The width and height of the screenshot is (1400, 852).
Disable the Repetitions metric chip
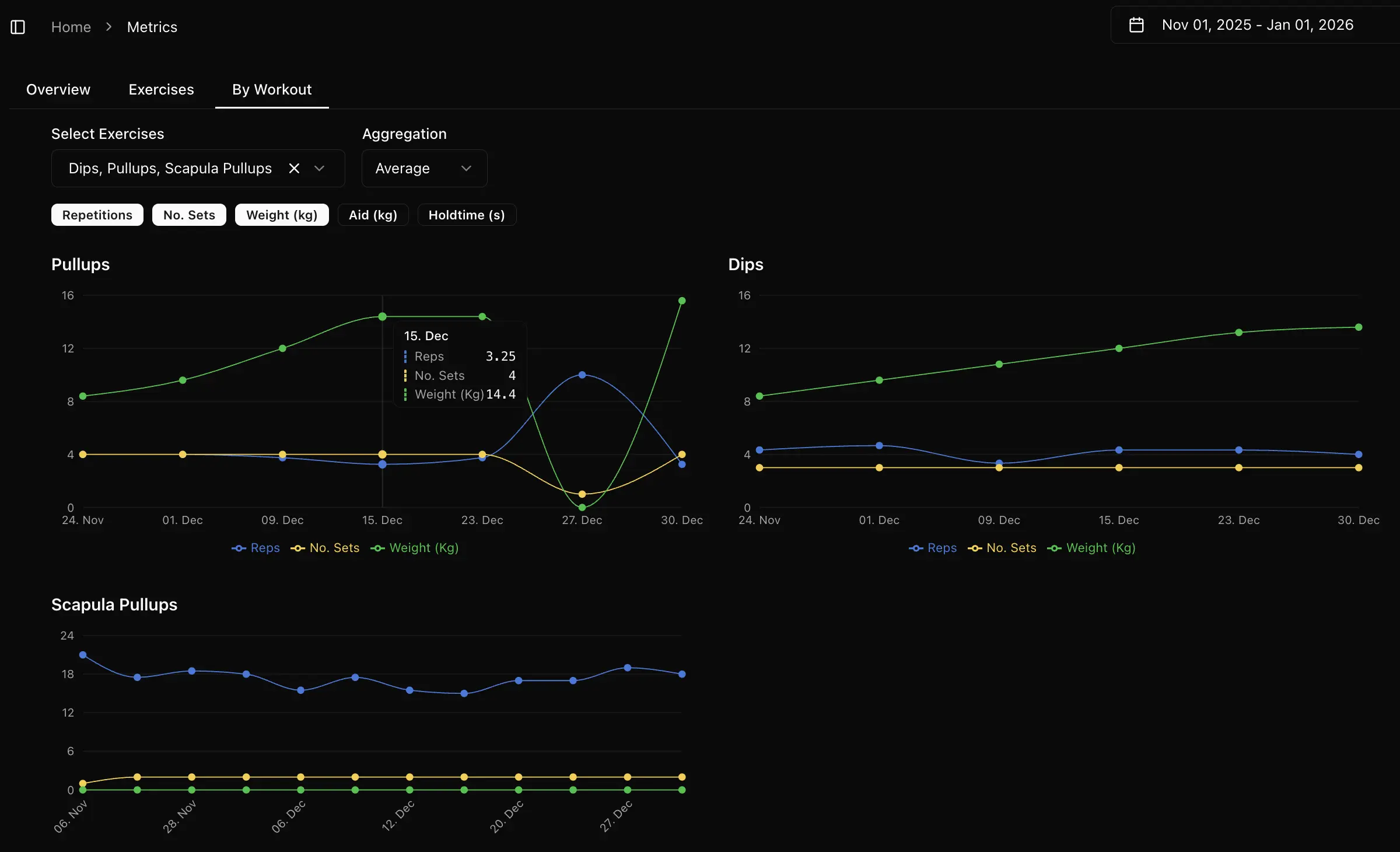[97, 215]
